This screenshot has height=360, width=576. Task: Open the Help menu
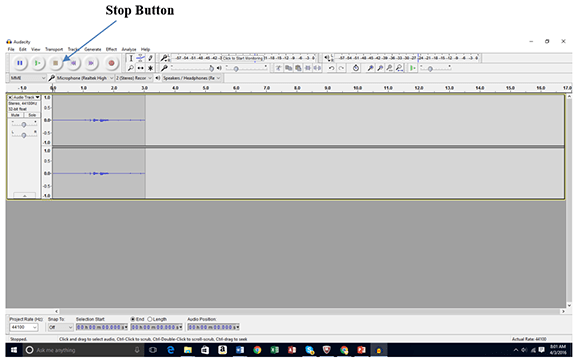coord(145,49)
